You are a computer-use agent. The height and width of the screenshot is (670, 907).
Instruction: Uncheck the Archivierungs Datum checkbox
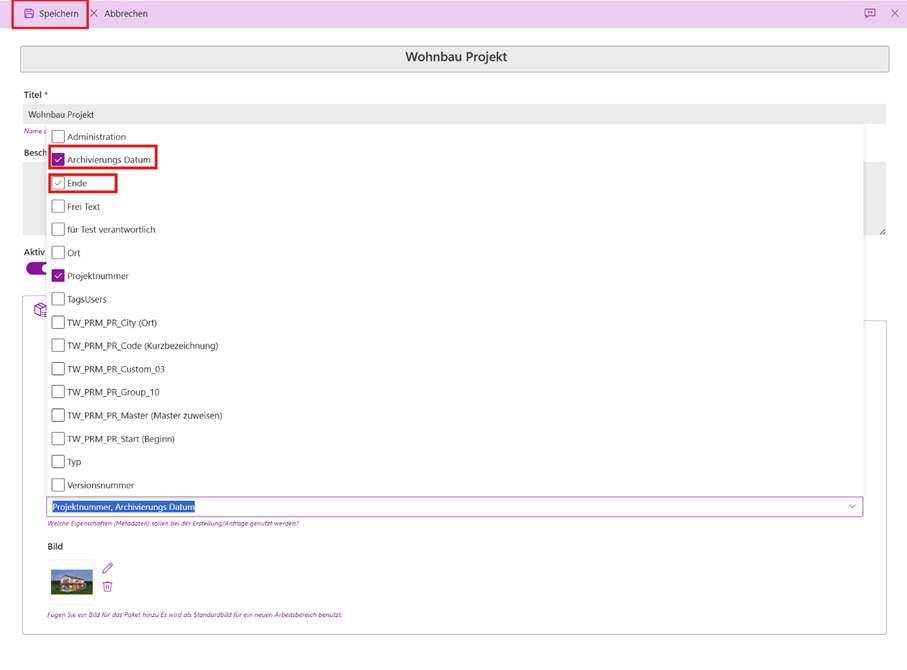pos(59,160)
